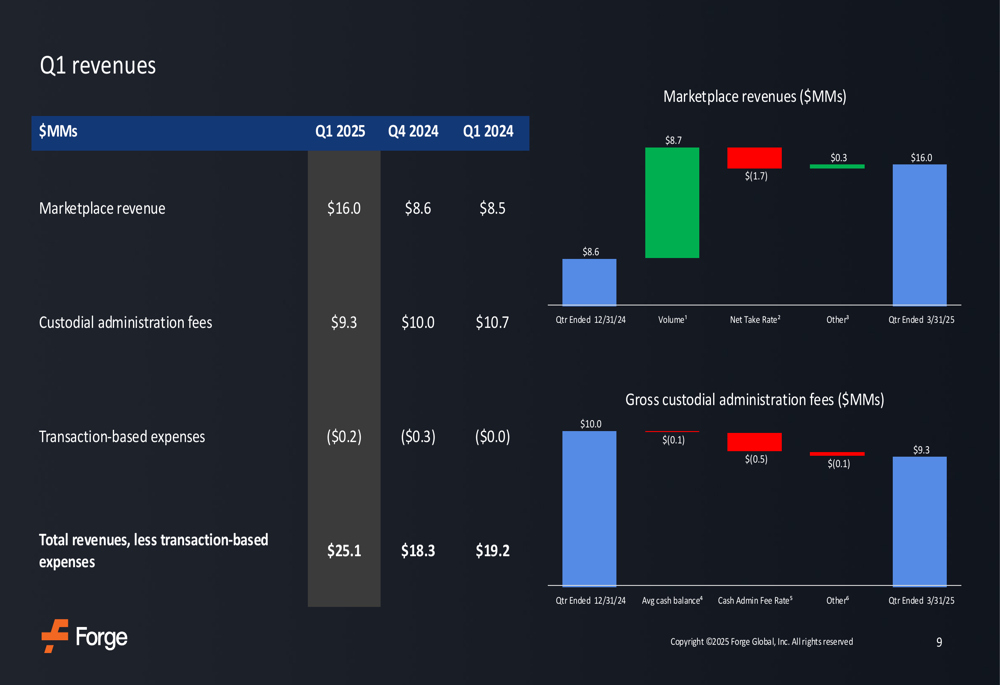1000x685 pixels.
Task: Click the '$25.1' total cell
Action: click(x=344, y=551)
